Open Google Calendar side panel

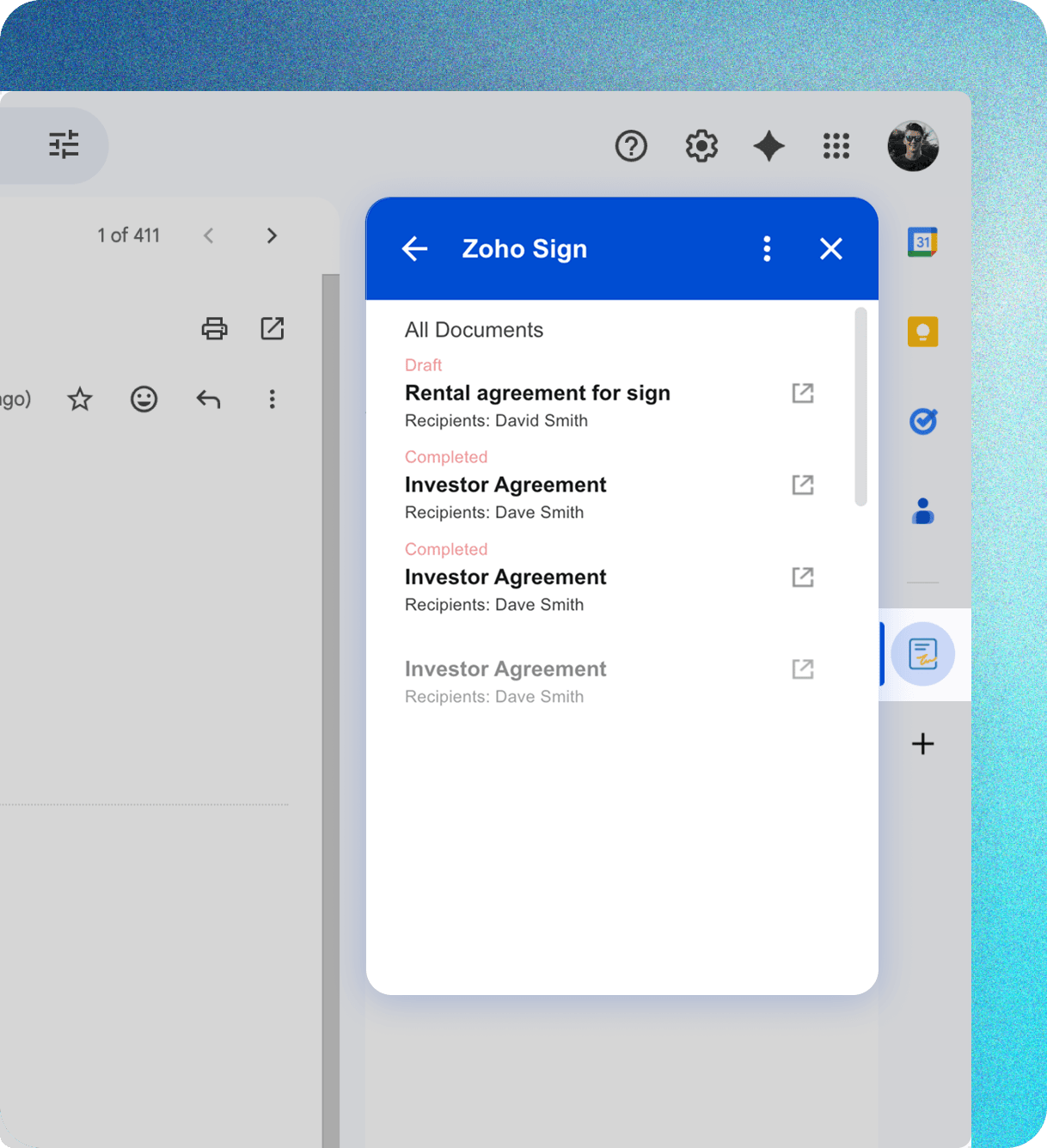point(923,242)
